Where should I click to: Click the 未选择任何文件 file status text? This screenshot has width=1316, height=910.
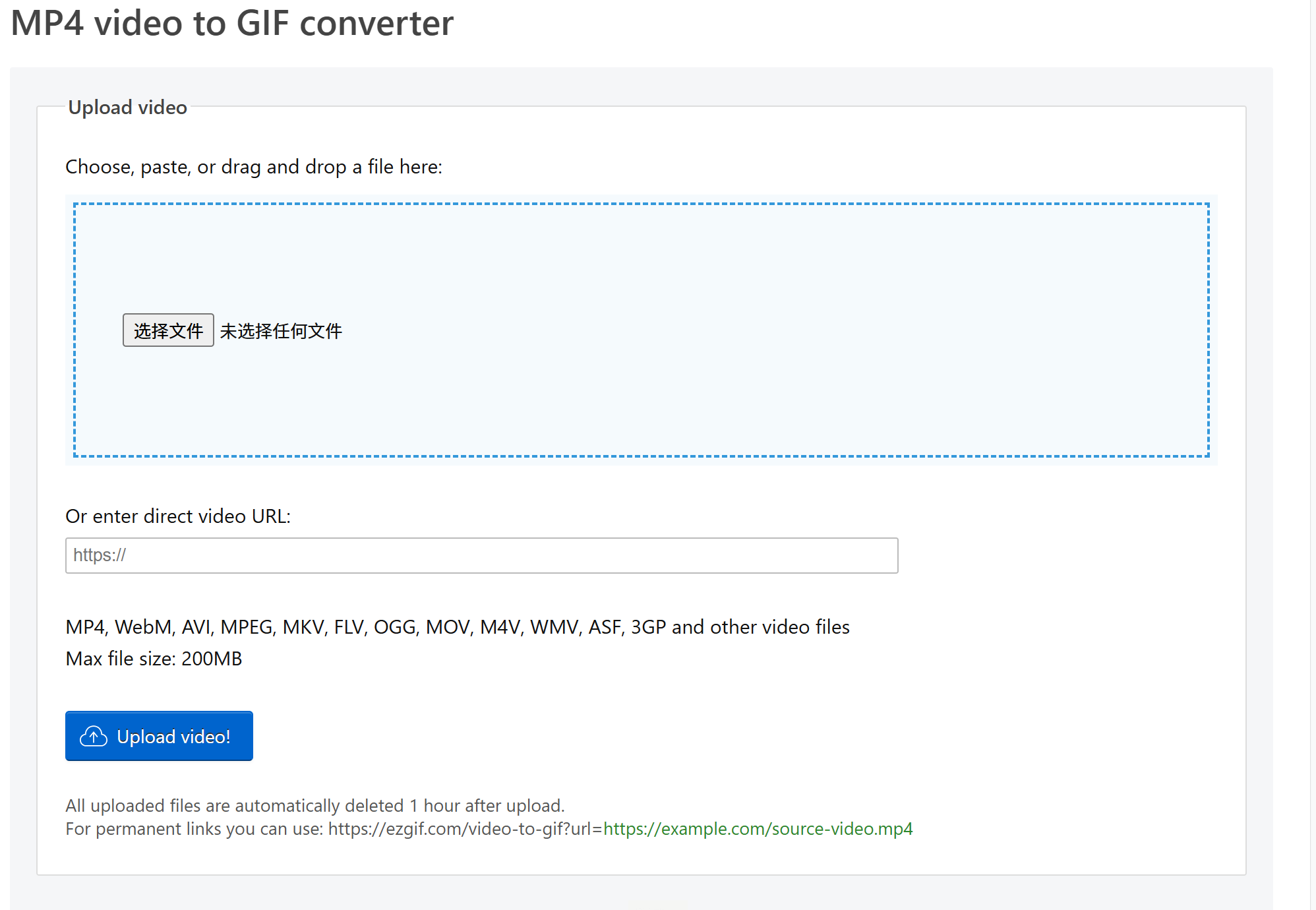[x=281, y=331]
